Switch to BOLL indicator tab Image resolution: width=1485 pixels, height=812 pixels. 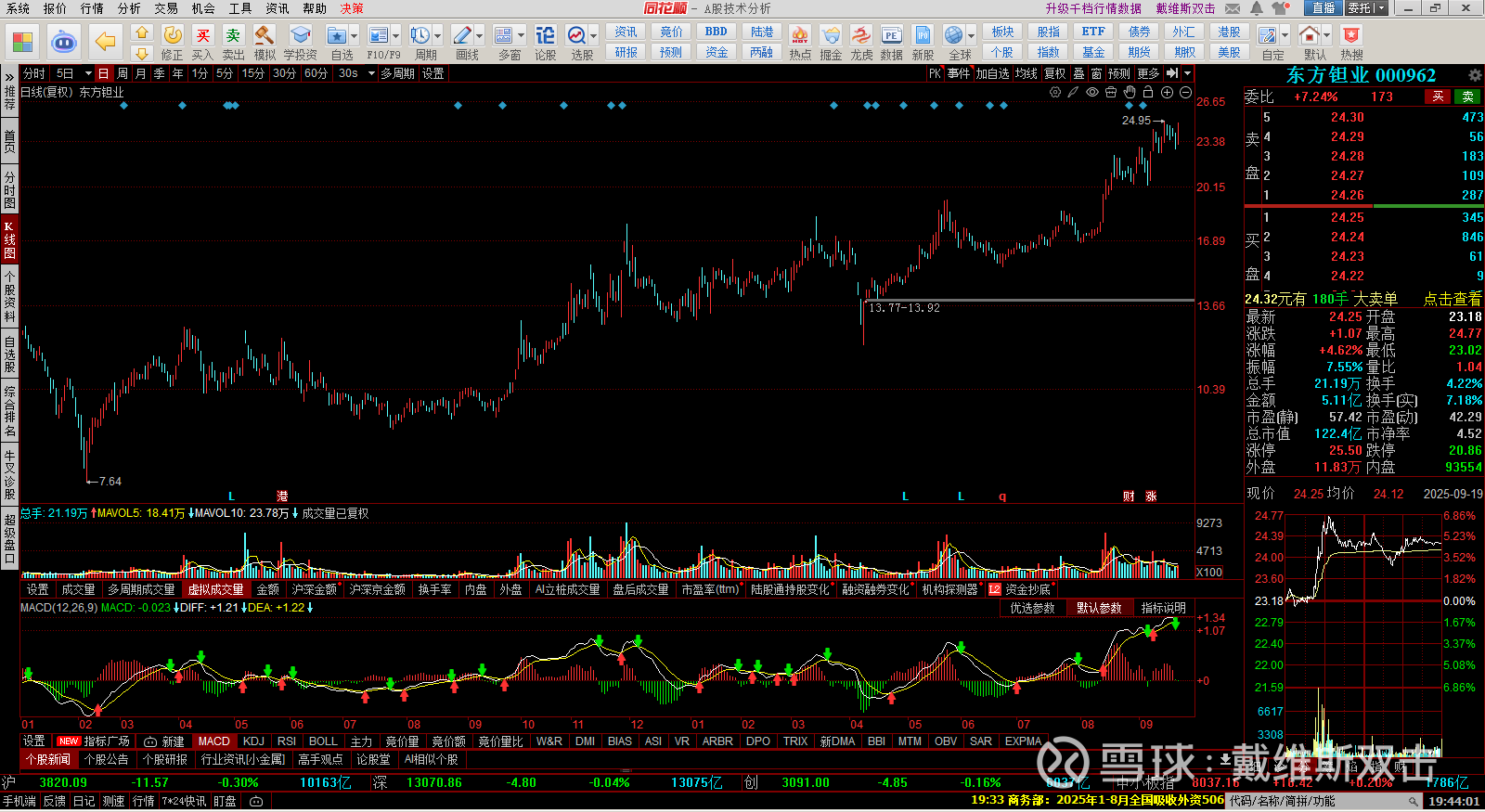323,741
